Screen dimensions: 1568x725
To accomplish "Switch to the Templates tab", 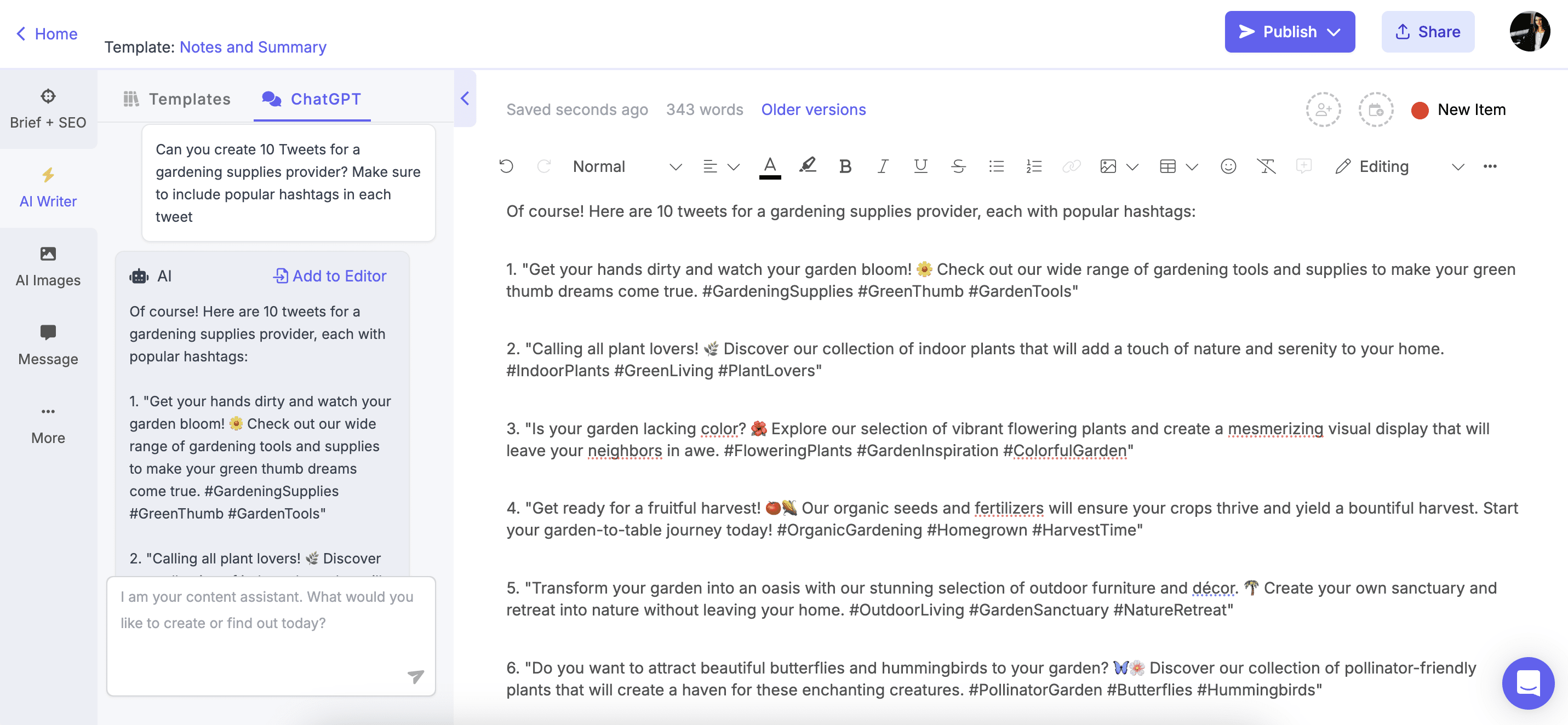I will coord(176,99).
